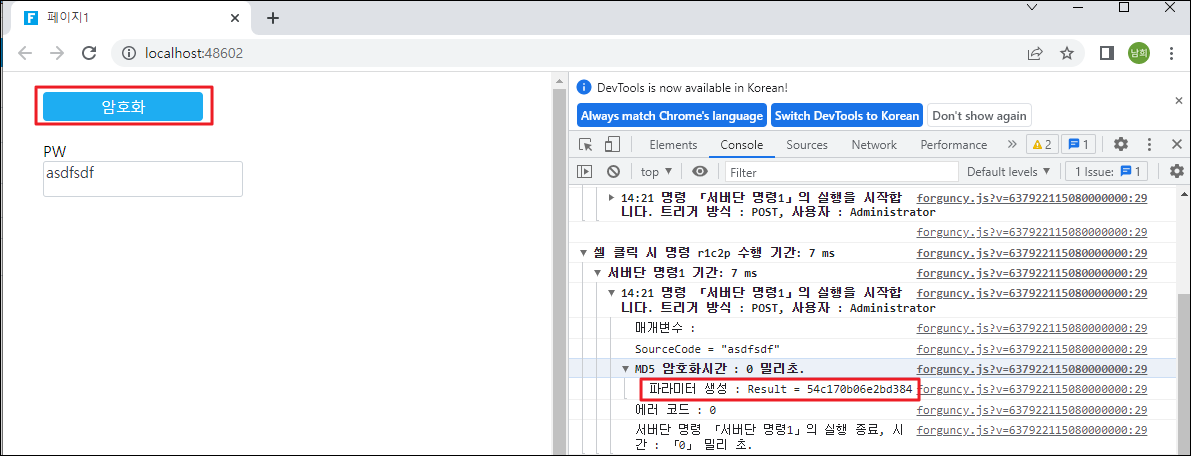The image size is (1191, 456).
Task: Clear the console log
Action: (x=613, y=172)
